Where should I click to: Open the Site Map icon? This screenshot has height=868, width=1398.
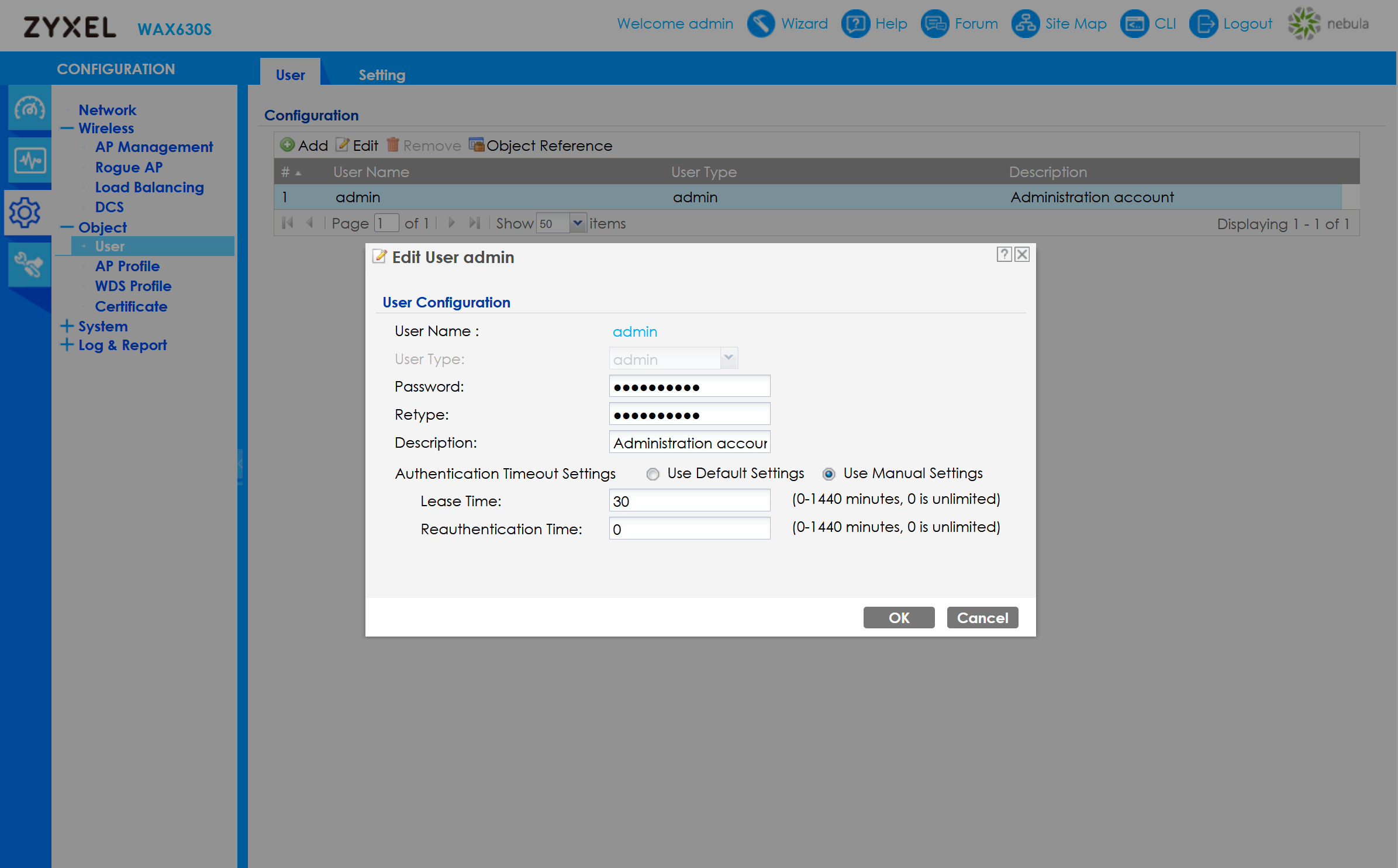pos(1025,24)
